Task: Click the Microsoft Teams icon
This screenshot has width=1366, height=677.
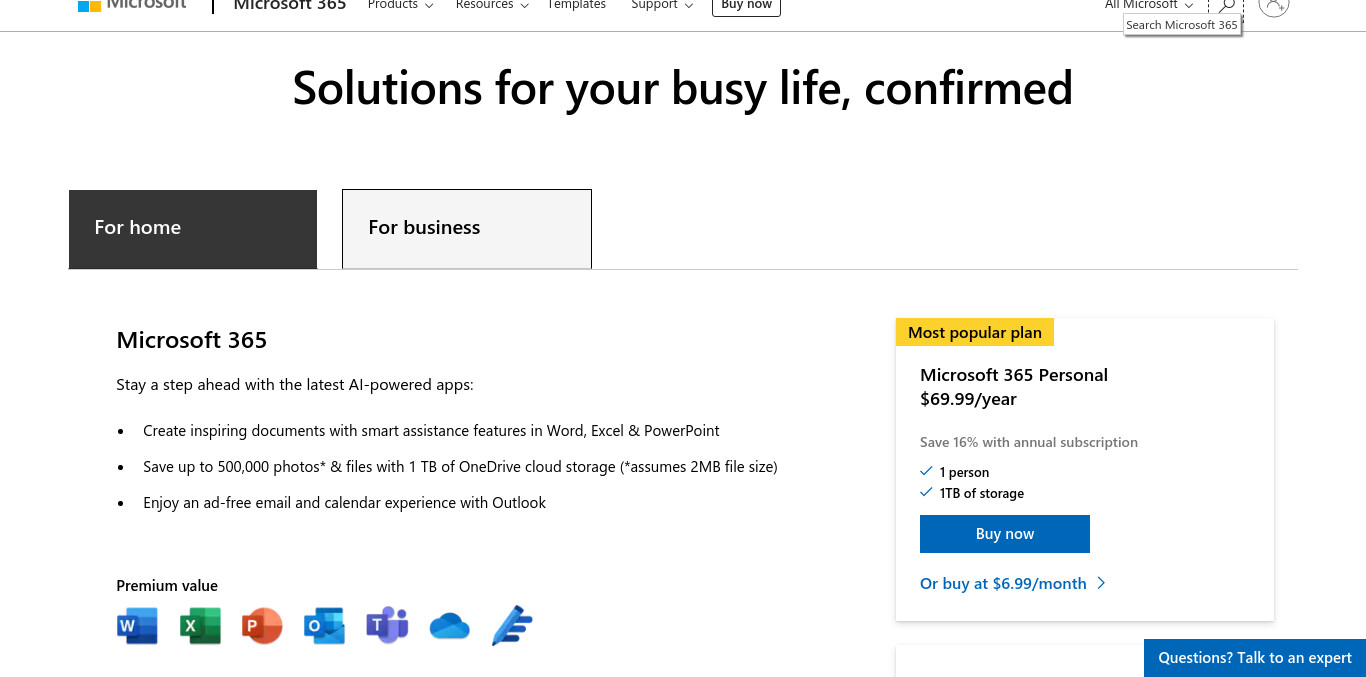Action: pyautogui.click(x=387, y=626)
